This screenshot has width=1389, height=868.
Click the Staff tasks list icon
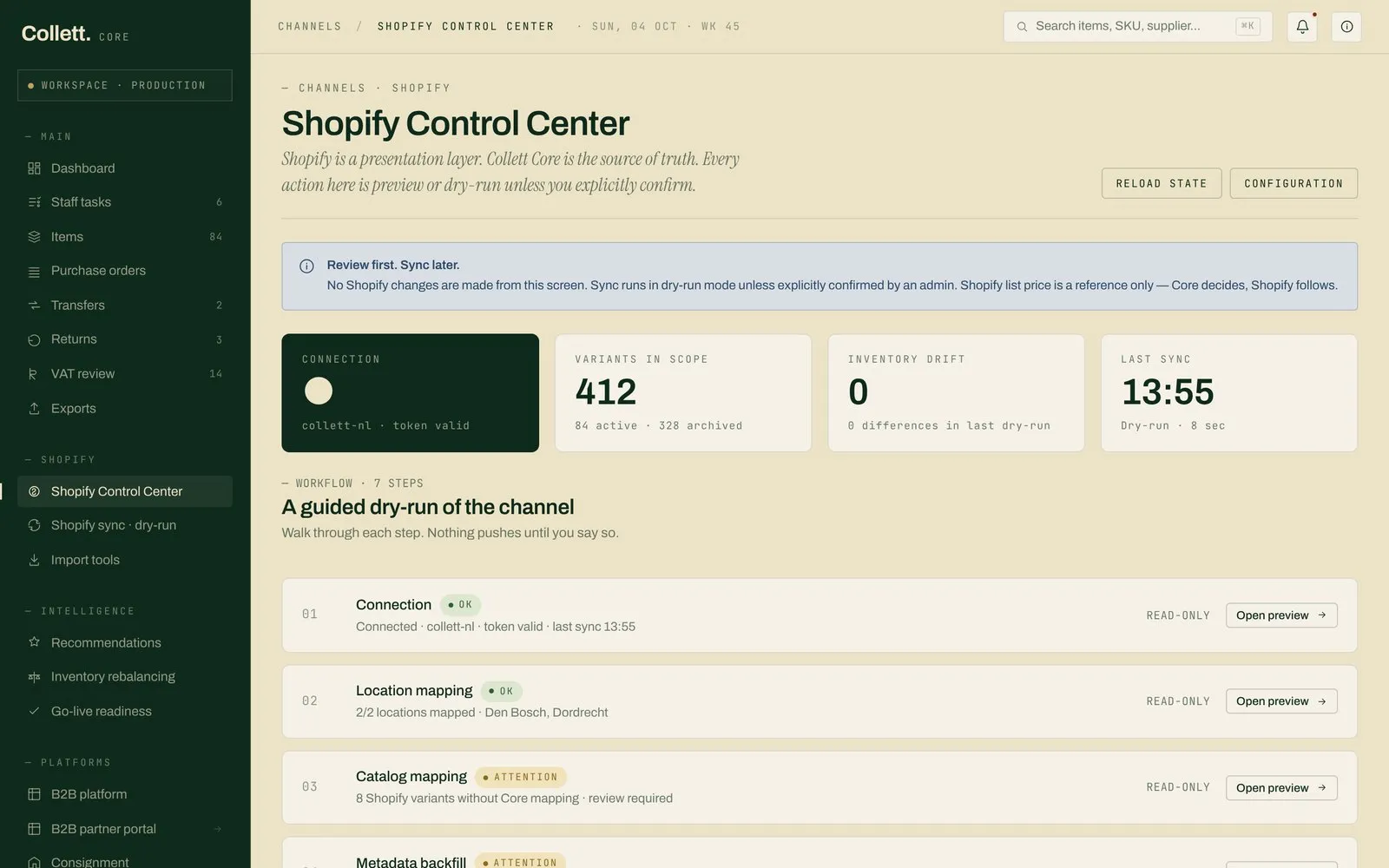[x=34, y=202]
